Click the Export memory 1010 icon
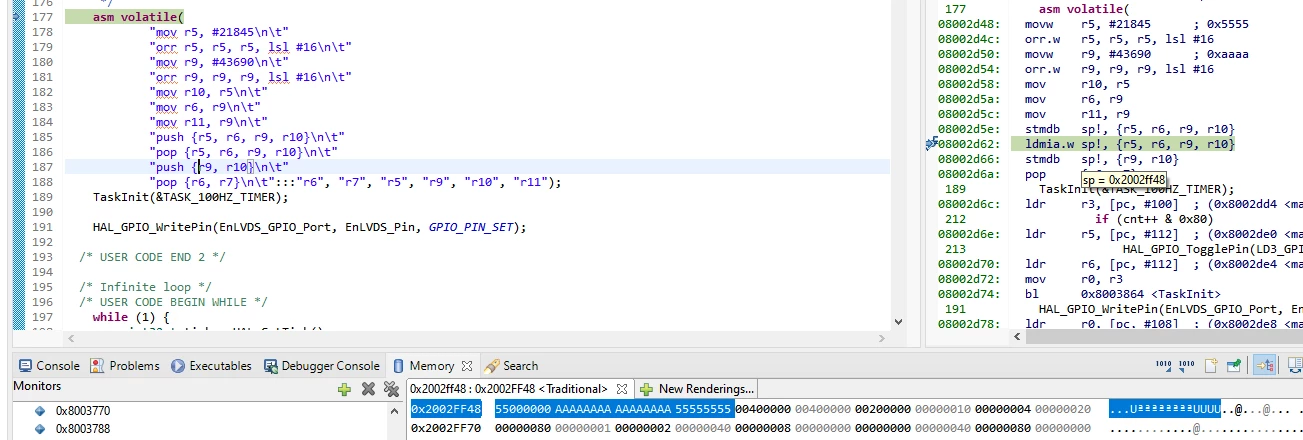The width and height of the screenshot is (1303, 440). click(1188, 365)
